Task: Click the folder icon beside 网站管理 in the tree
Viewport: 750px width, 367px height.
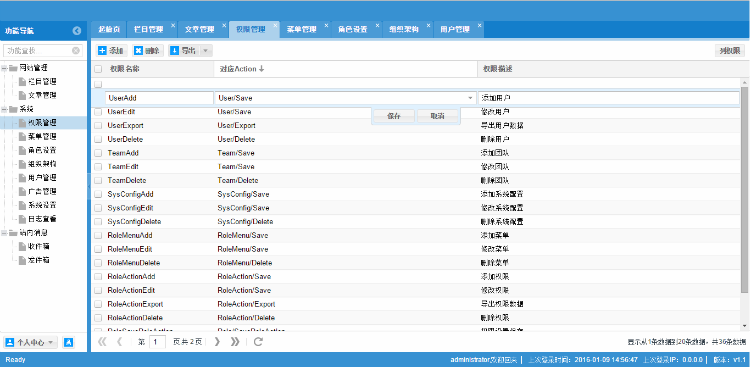Action: point(13,68)
